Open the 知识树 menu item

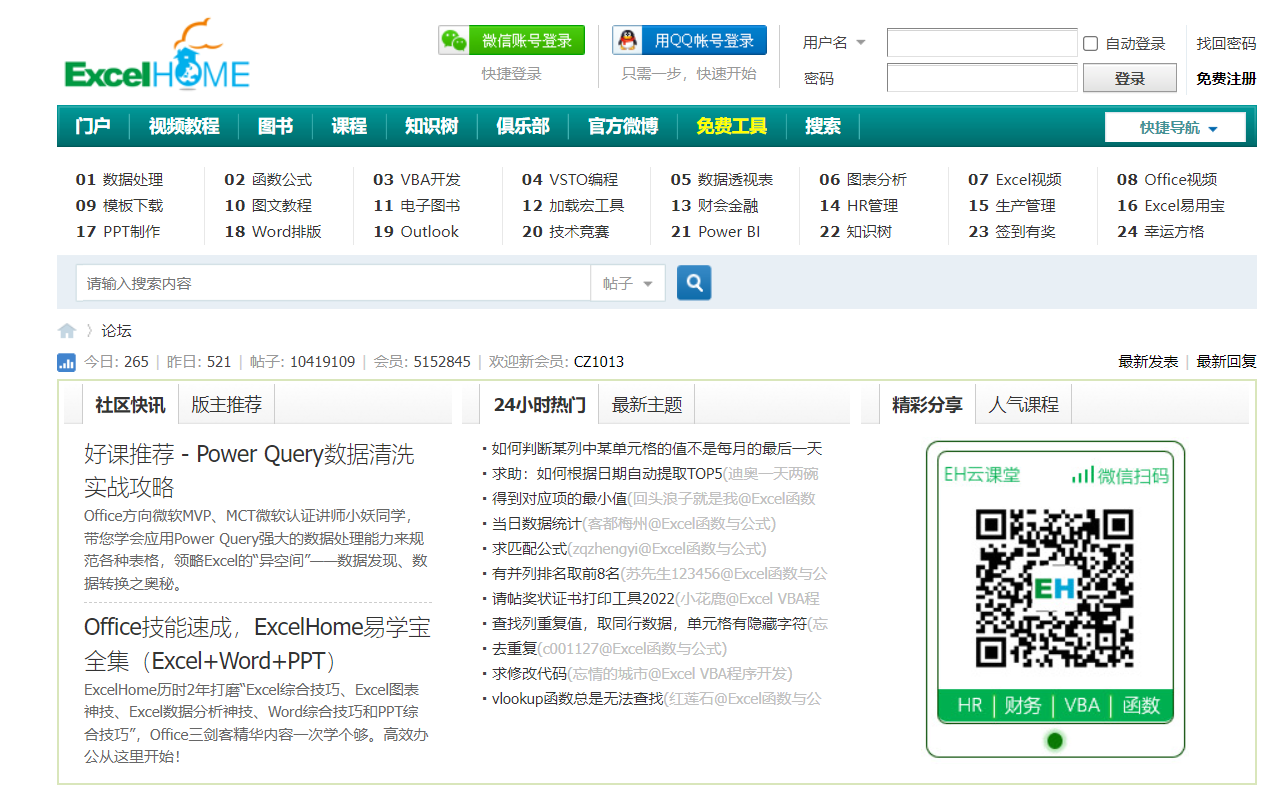pyautogui.click(x=432, y=126)
